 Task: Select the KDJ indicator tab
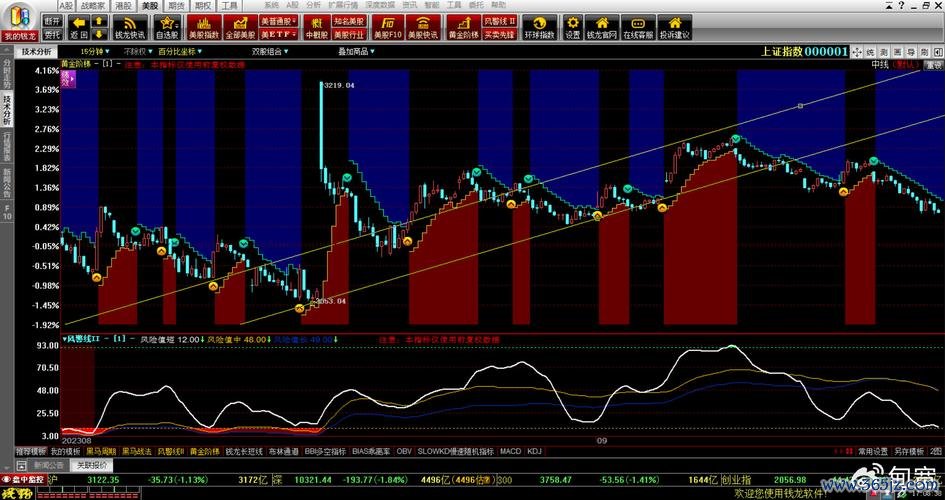coord(535,451)
